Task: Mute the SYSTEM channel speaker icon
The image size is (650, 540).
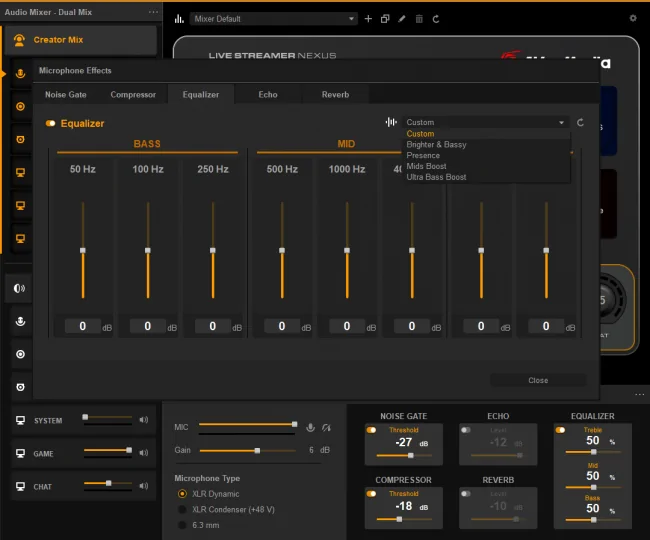Action: [143, 420]
